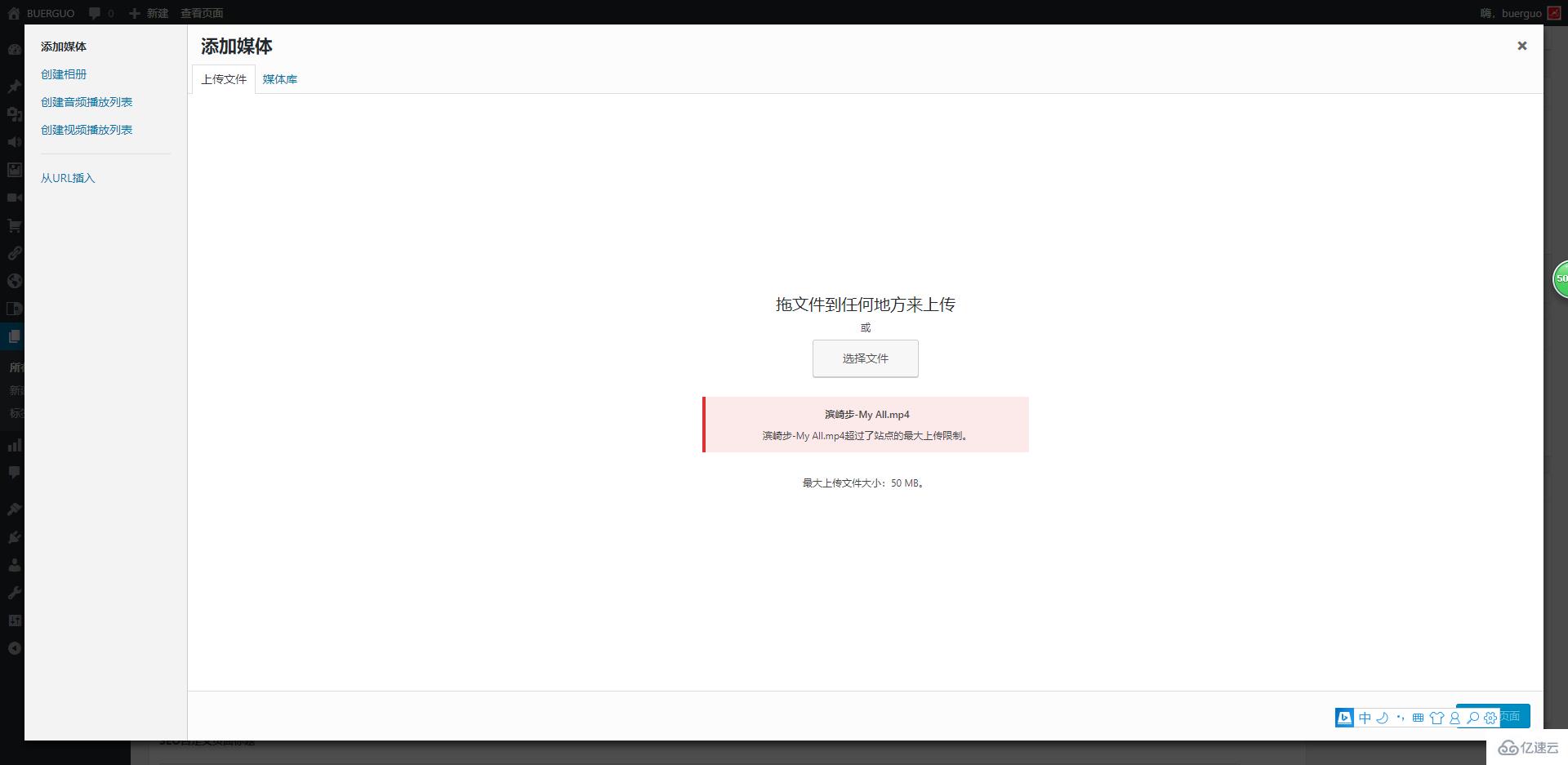Click the 选择文件 button

(866, 358)
